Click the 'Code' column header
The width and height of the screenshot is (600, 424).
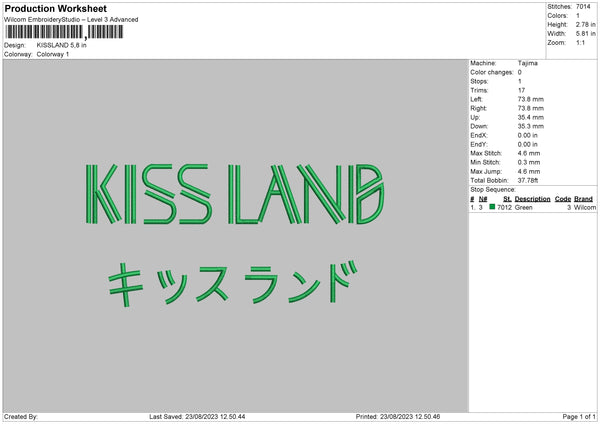562,199
